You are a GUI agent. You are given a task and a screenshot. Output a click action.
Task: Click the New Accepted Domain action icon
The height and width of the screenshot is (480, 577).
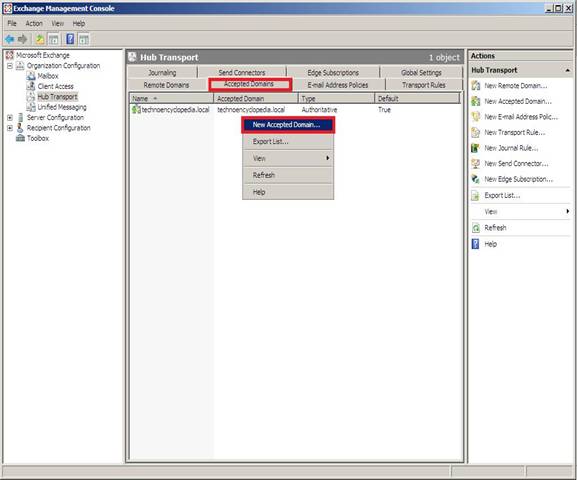click(x=475, y=101)
